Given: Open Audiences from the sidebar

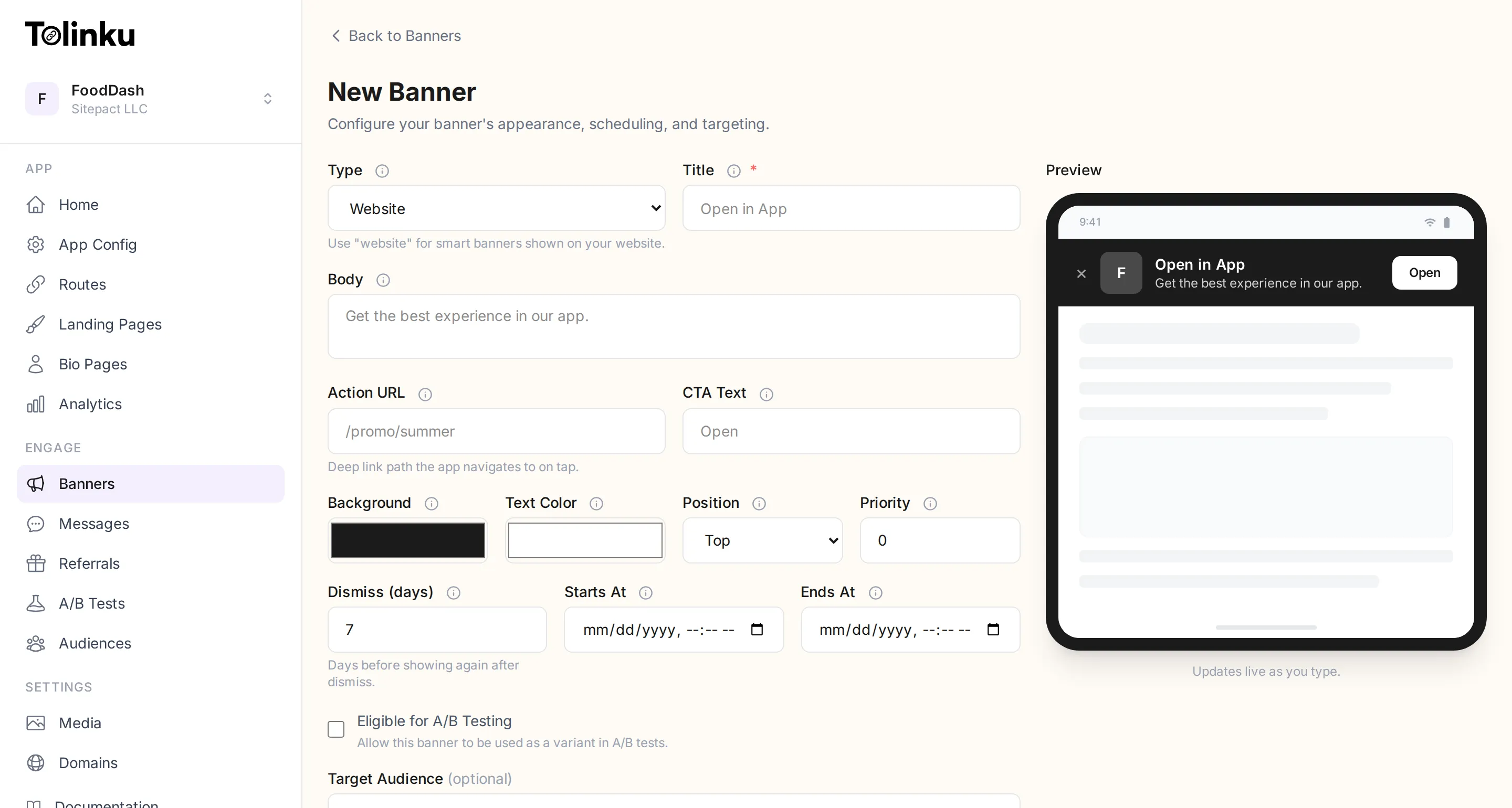Looking at the screenshot, I should pos(94,643).
